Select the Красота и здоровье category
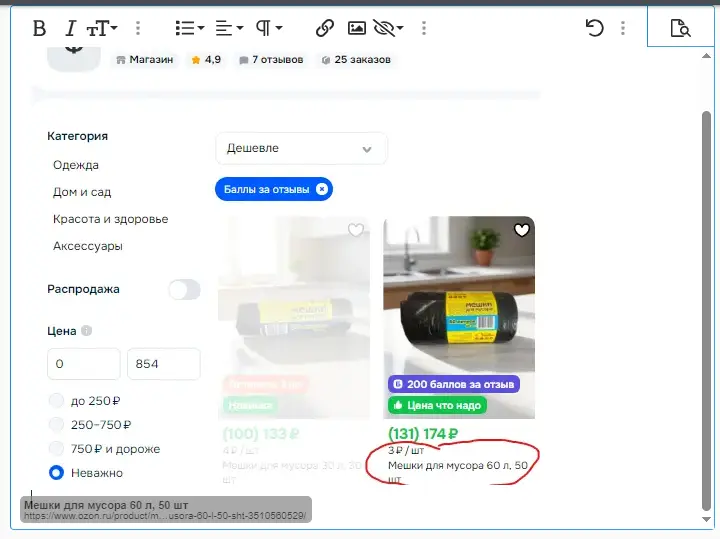 [x=111, y=219]
